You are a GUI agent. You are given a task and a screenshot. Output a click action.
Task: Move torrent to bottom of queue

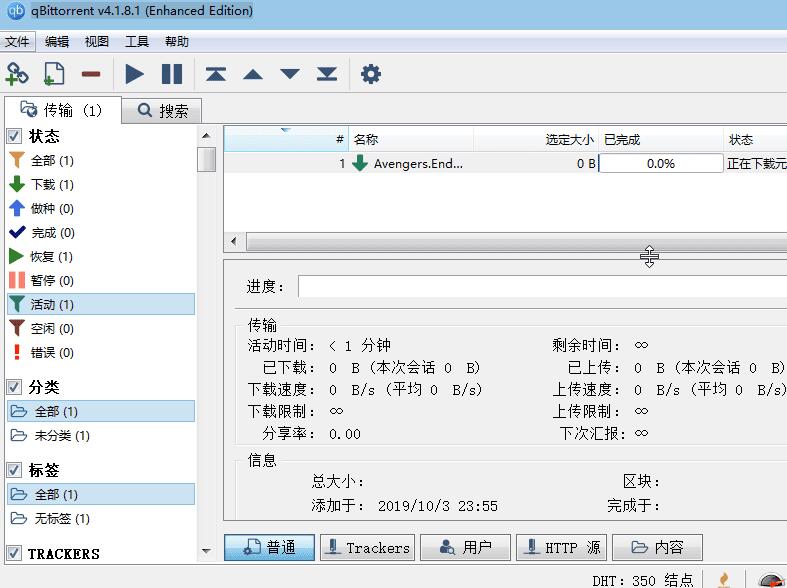point(327,74)
